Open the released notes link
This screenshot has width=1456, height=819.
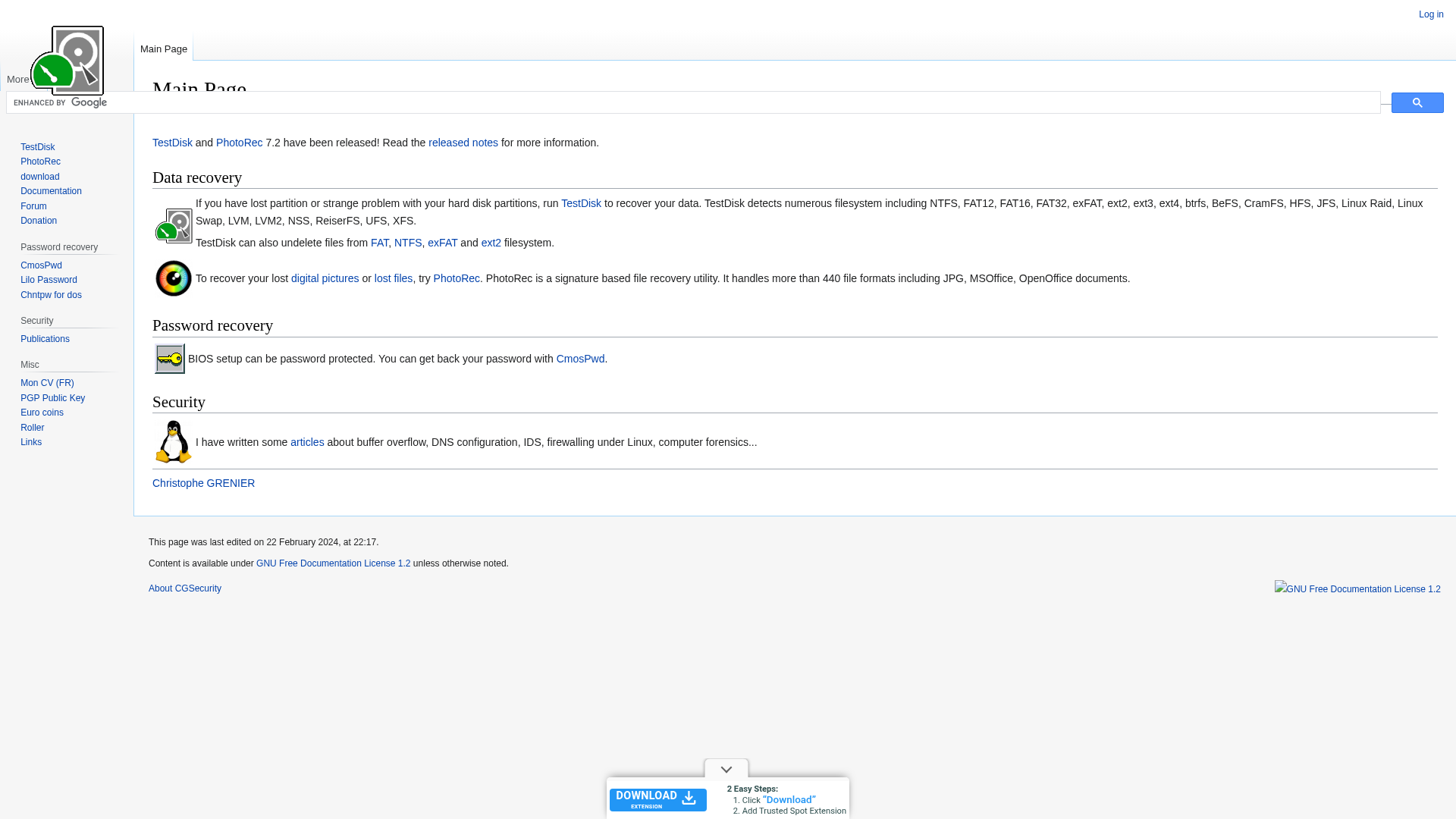pos(463,143)
